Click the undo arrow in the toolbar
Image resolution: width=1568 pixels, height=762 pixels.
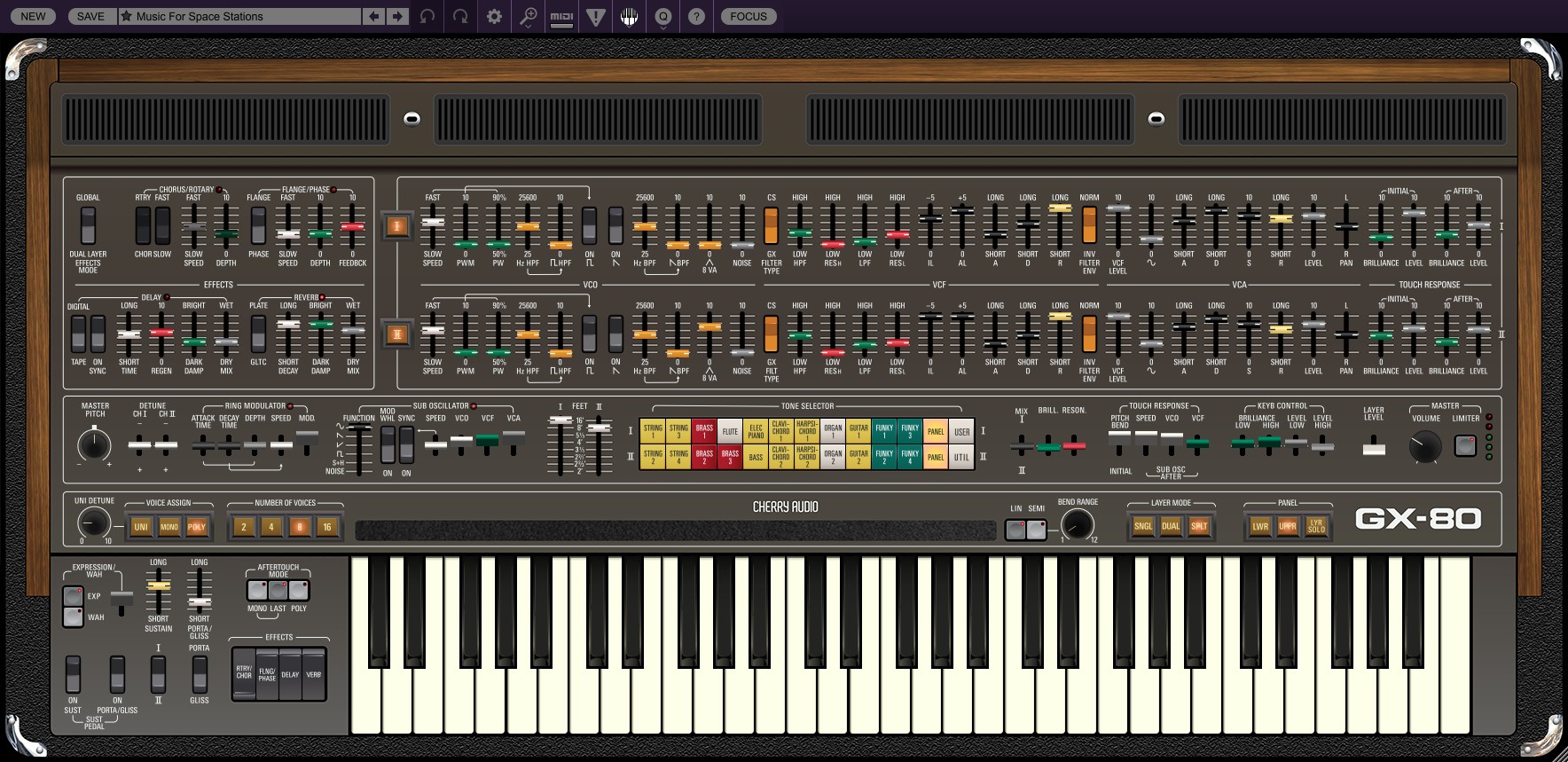[427, 16]
